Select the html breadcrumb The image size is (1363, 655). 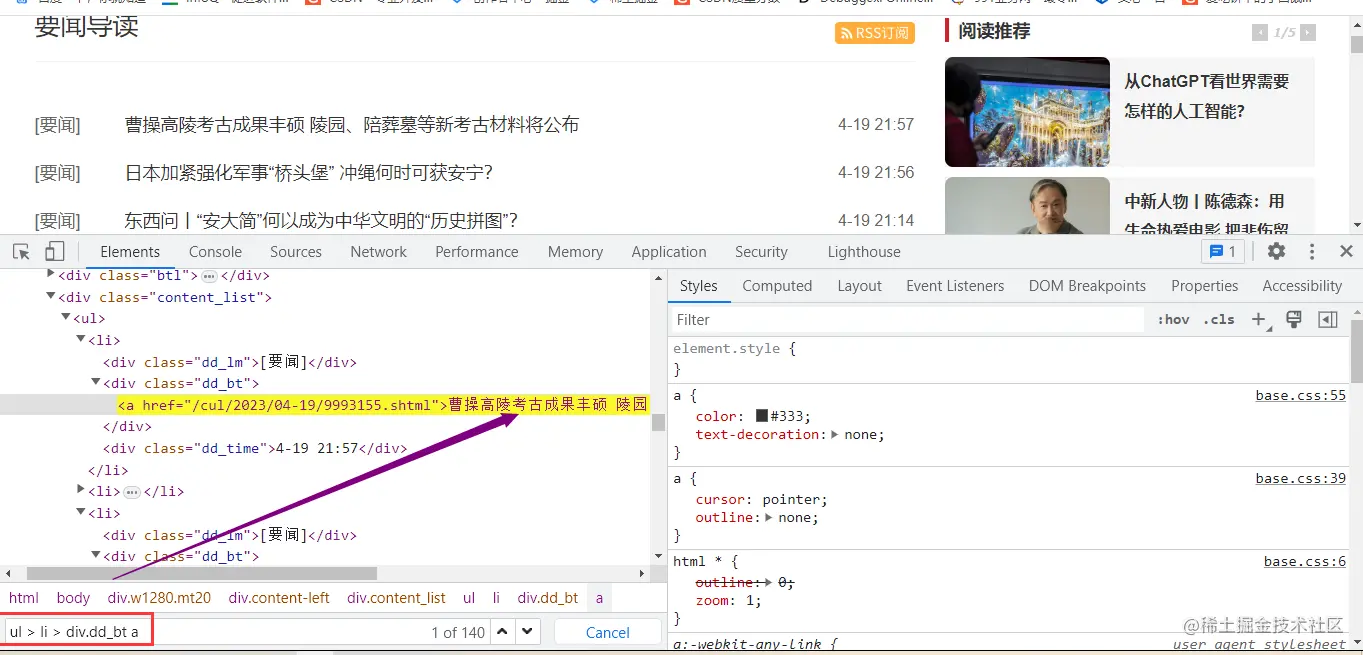pyautogui.click(x=24, y=598)
